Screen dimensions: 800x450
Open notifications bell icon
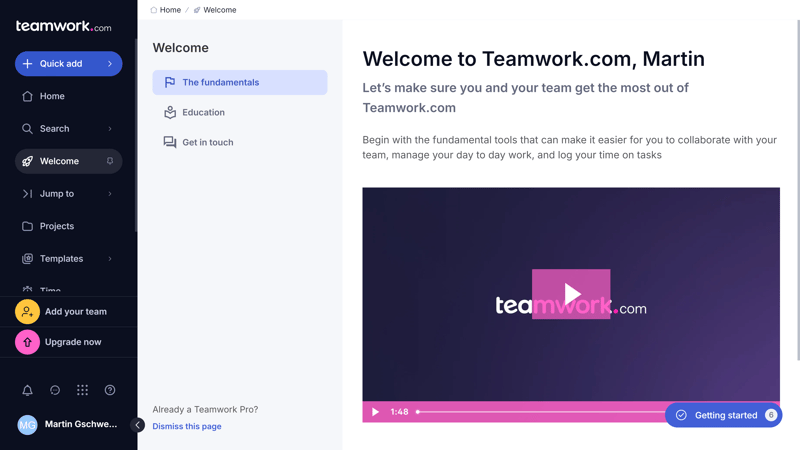(x=28, y=390)
